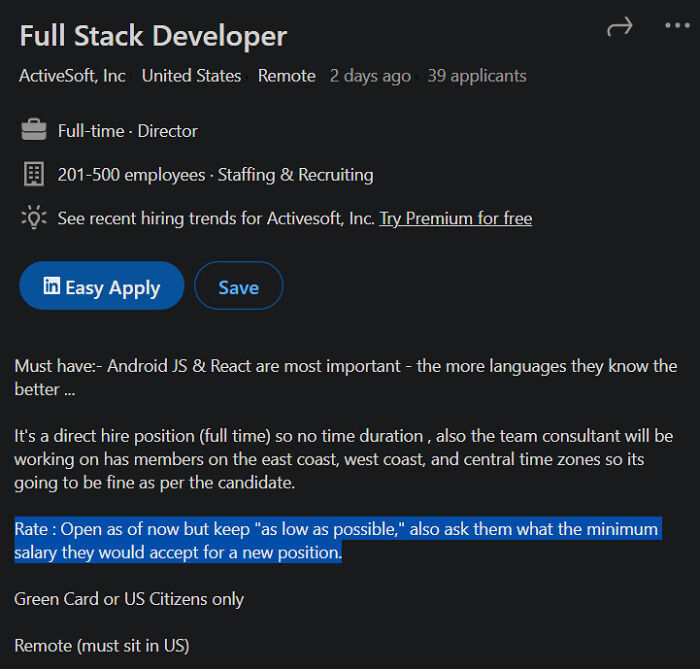Screen dimensions: 700x669
Task: Click the Remote workplace label in header
Action: (286, 76)
